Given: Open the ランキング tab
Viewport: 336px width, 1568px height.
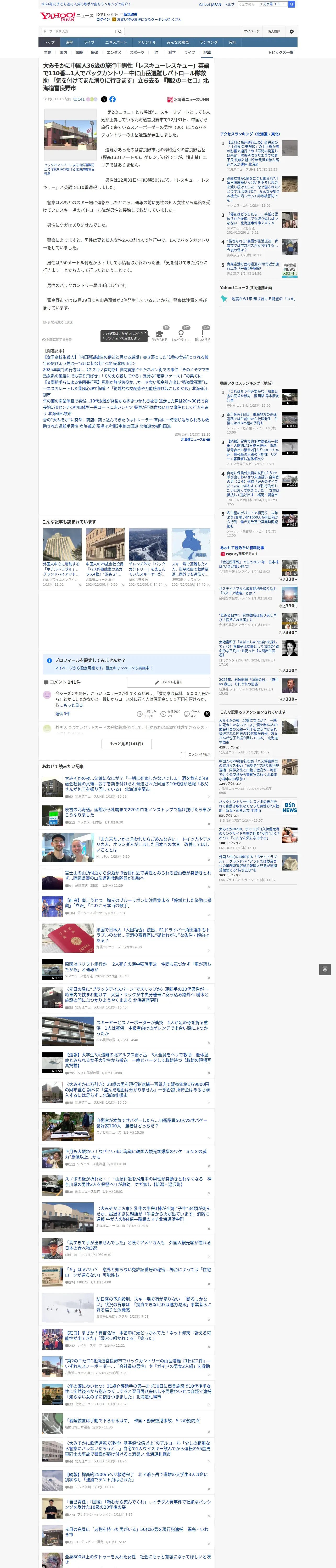Looking at the screenshot, I should 209,42.
